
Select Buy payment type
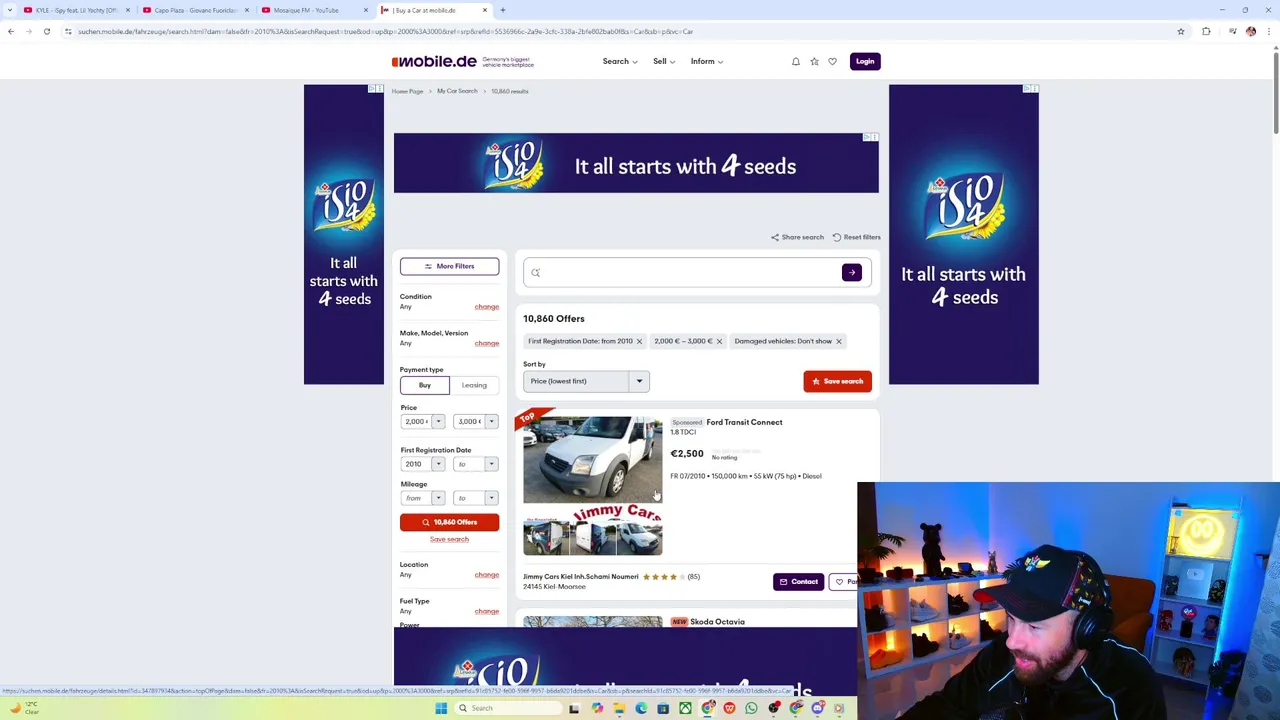(425, 385)
